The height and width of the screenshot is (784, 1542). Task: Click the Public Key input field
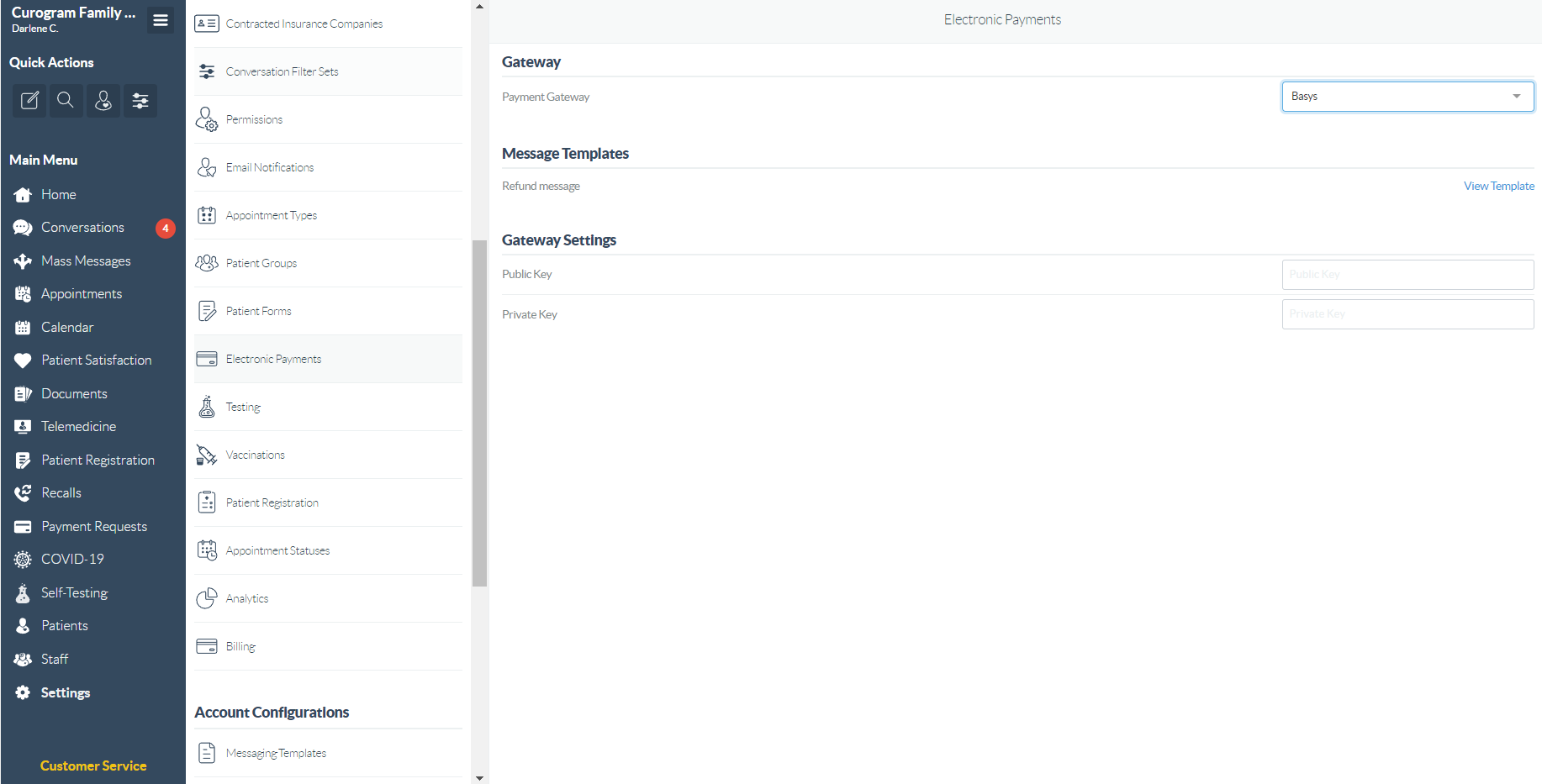pyautogui.click(x=1407, y=275)
